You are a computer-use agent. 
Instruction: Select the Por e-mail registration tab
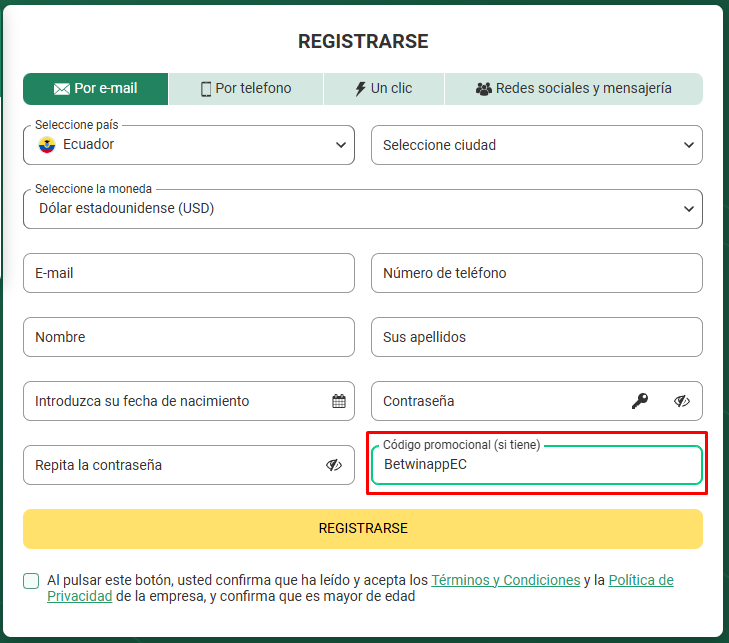tap(96, 89)
